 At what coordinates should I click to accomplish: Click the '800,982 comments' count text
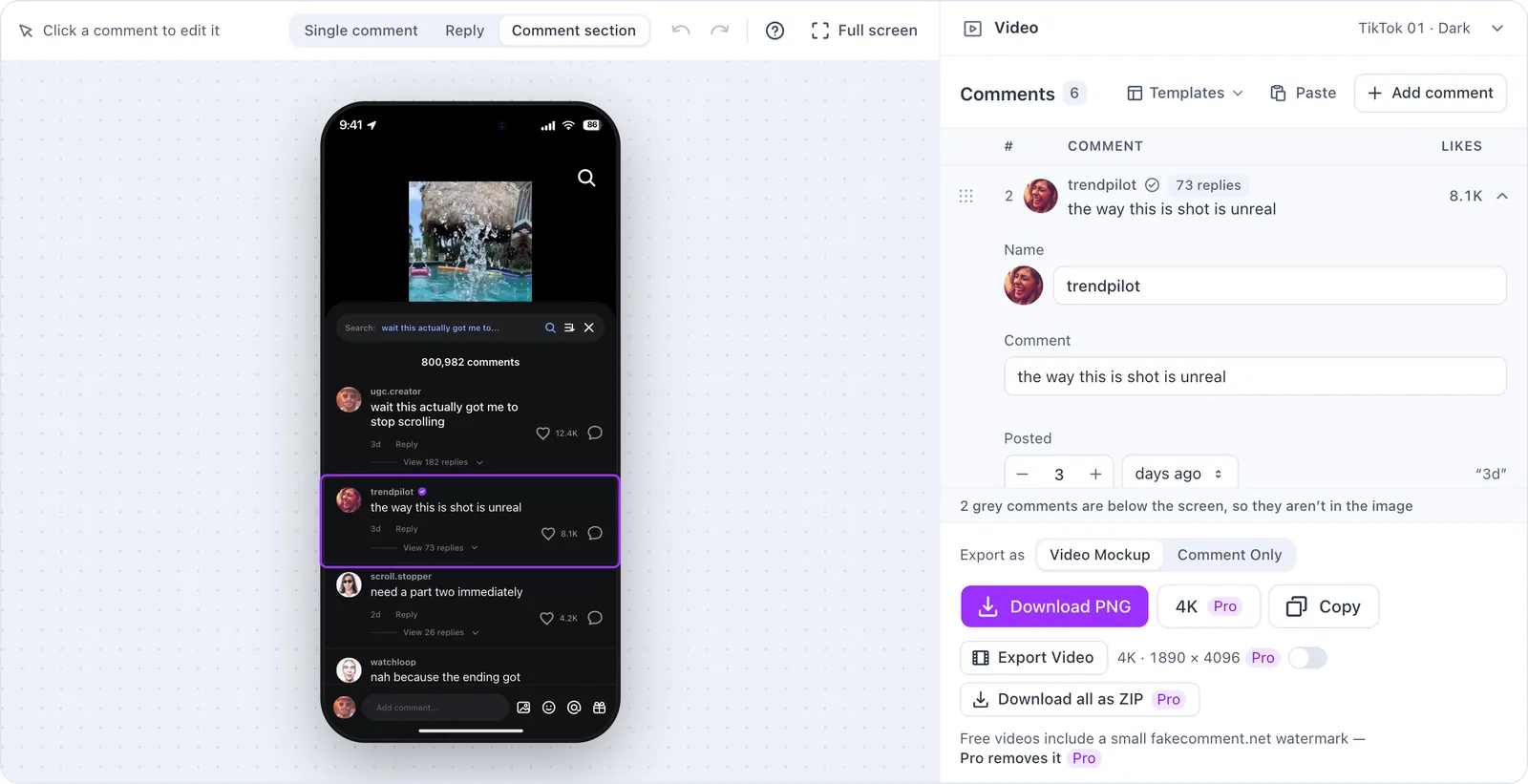pos(471,362)
